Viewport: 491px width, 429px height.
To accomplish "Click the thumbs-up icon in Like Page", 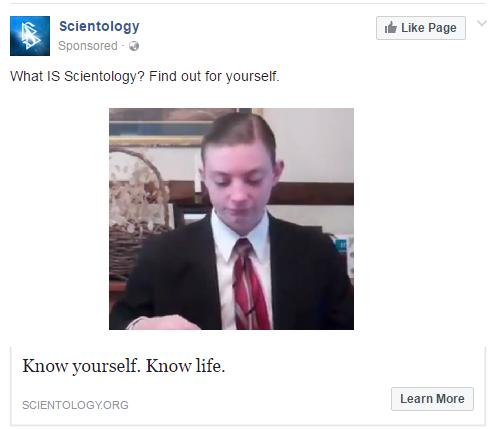I will click(x=391, y=28).
